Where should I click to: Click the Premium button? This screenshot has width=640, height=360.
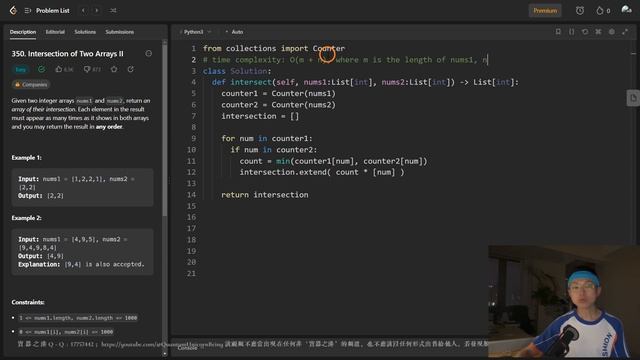(x=545, y=11)
